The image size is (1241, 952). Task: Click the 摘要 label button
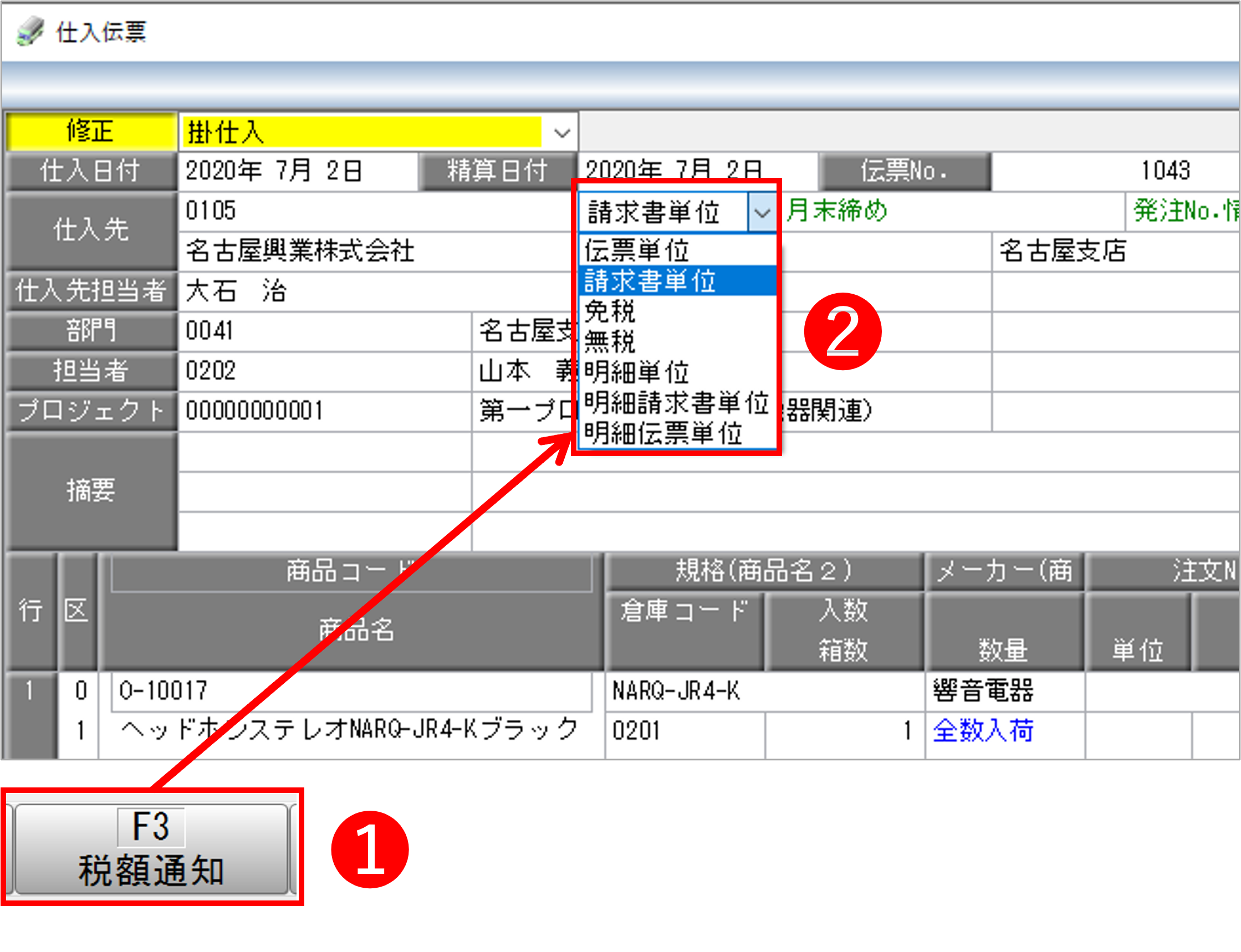tap(91, 491)
